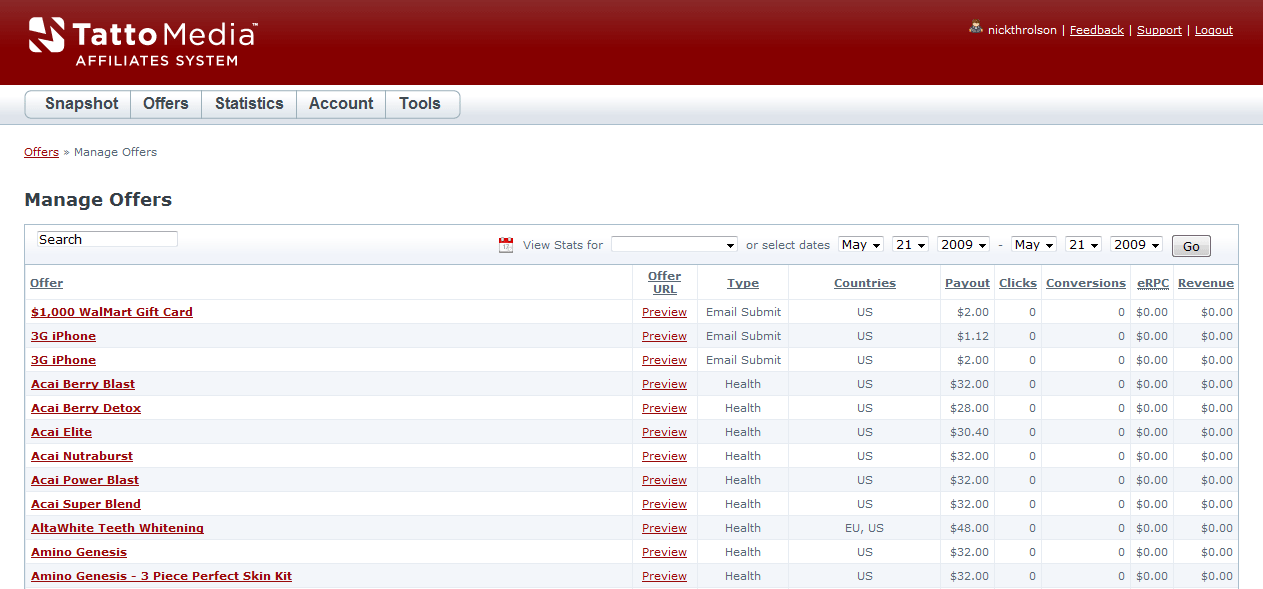Click the Offers breadcrumb link
This screenshot has height=589, width=1263.
tap(41, 152)
